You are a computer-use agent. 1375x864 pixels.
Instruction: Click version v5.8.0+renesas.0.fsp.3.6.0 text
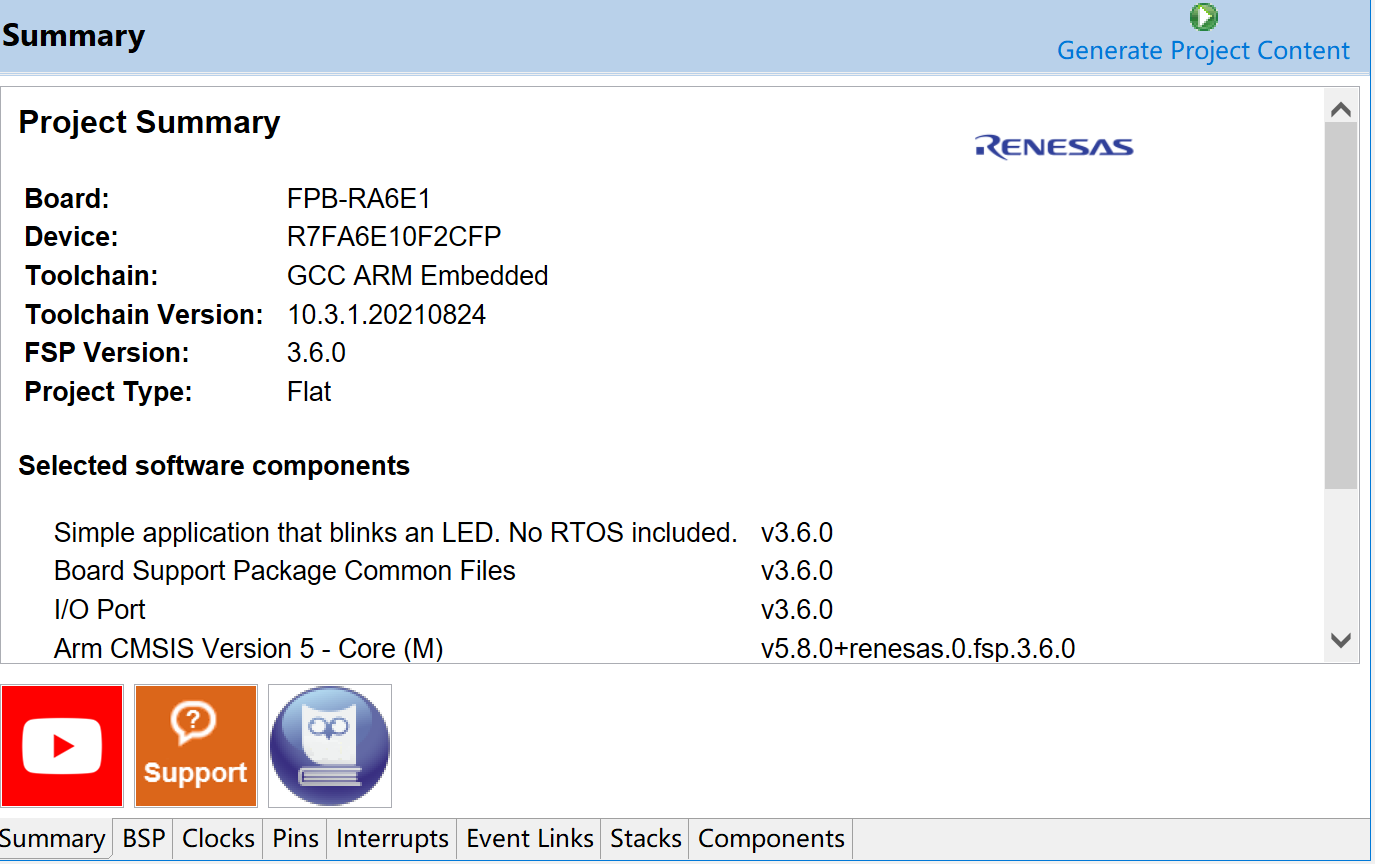pyautogui.click(x=918, y=649)
